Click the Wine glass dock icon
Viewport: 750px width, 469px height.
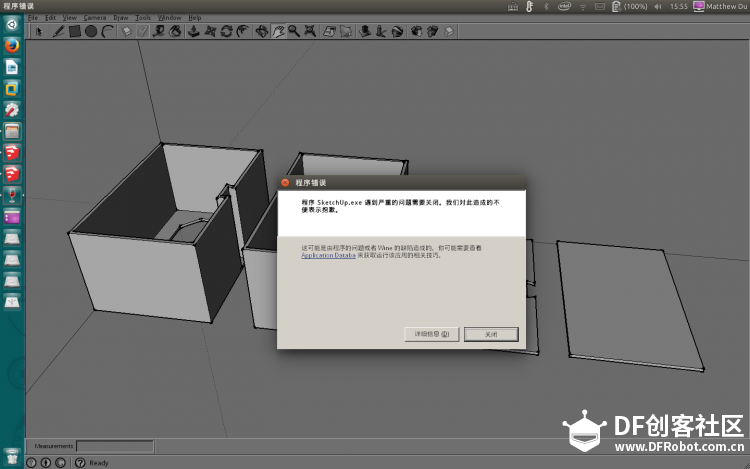12,196
